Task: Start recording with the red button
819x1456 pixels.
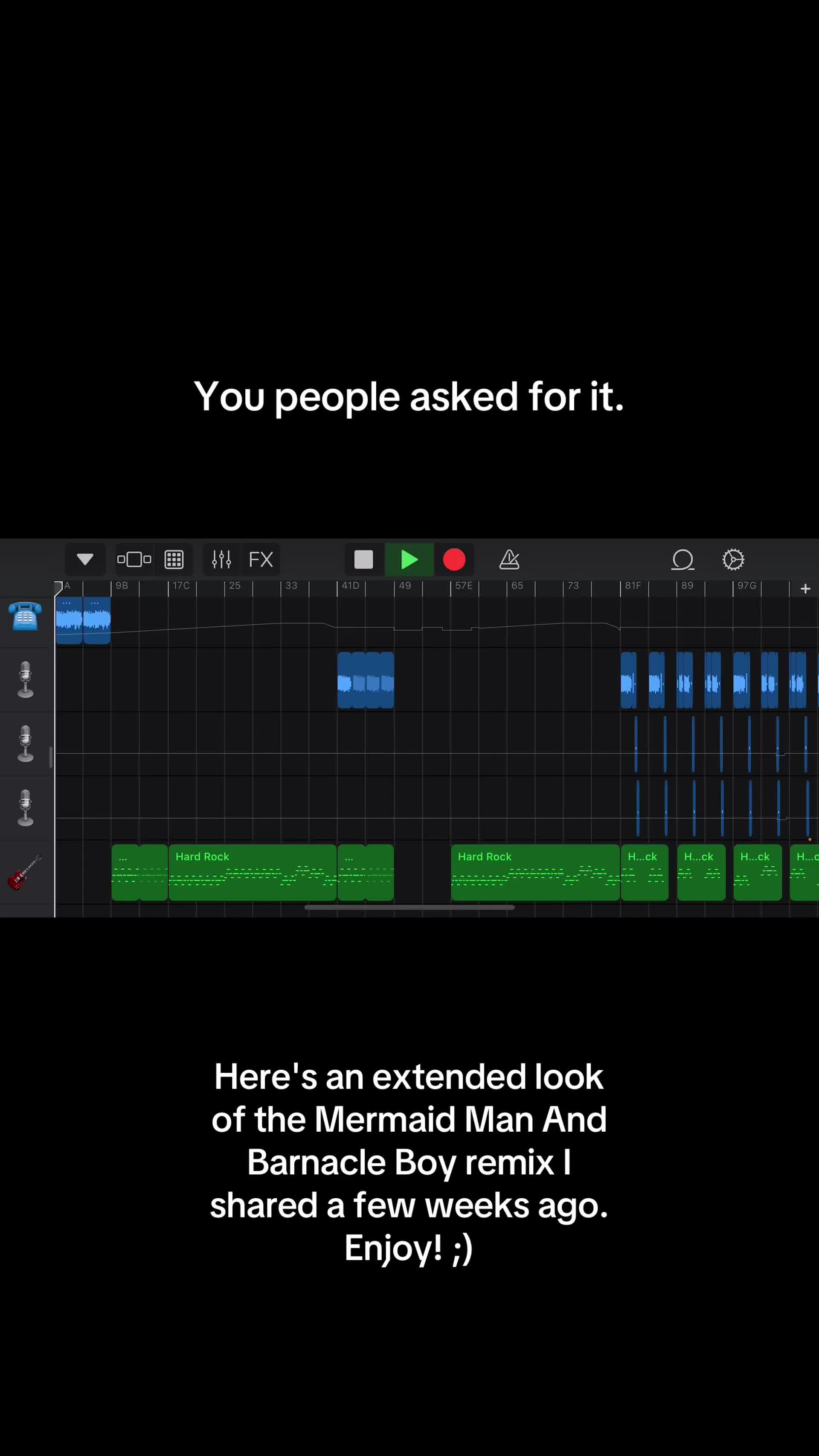Action: coord(454,559)
